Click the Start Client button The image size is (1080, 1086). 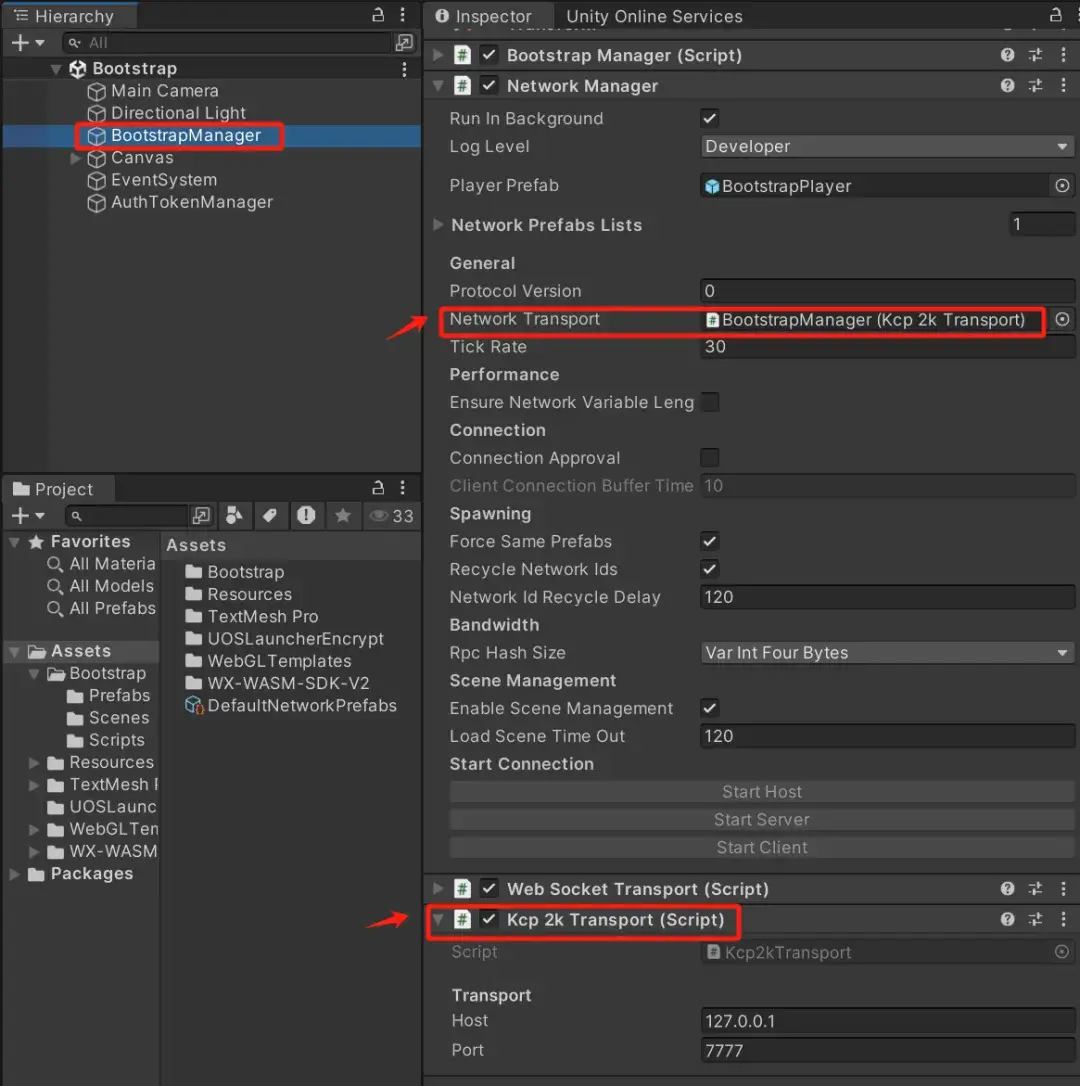[x=761, y=848]
